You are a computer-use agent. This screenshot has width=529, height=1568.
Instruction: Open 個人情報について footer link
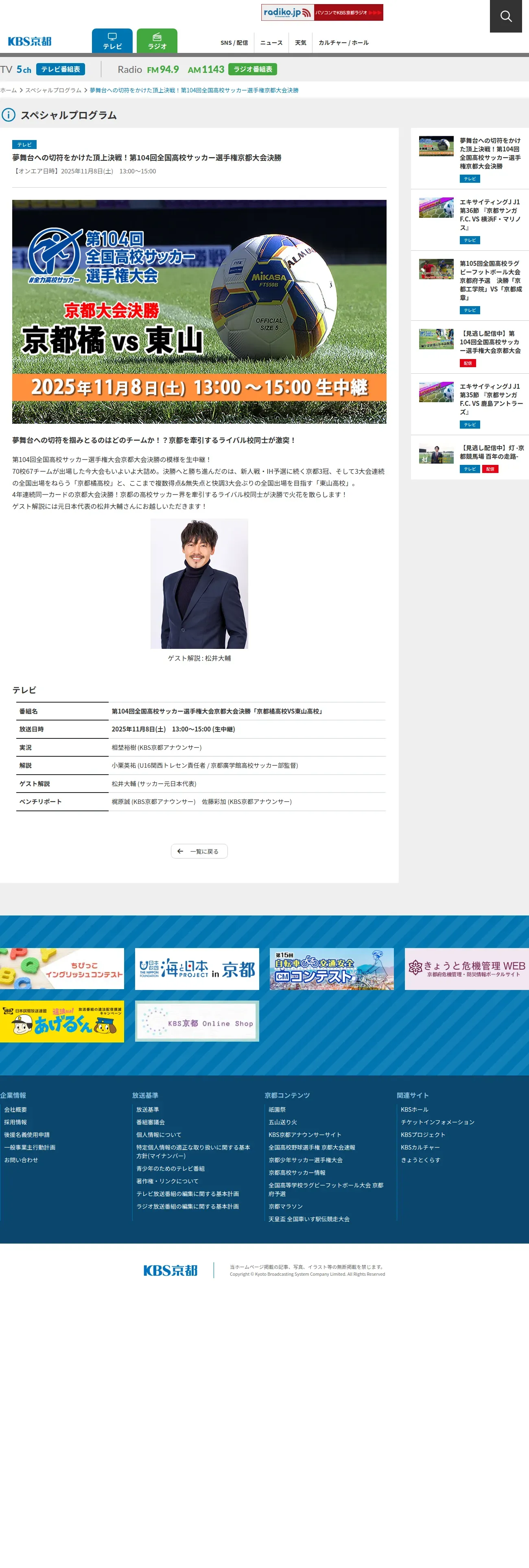point(159,1134)
